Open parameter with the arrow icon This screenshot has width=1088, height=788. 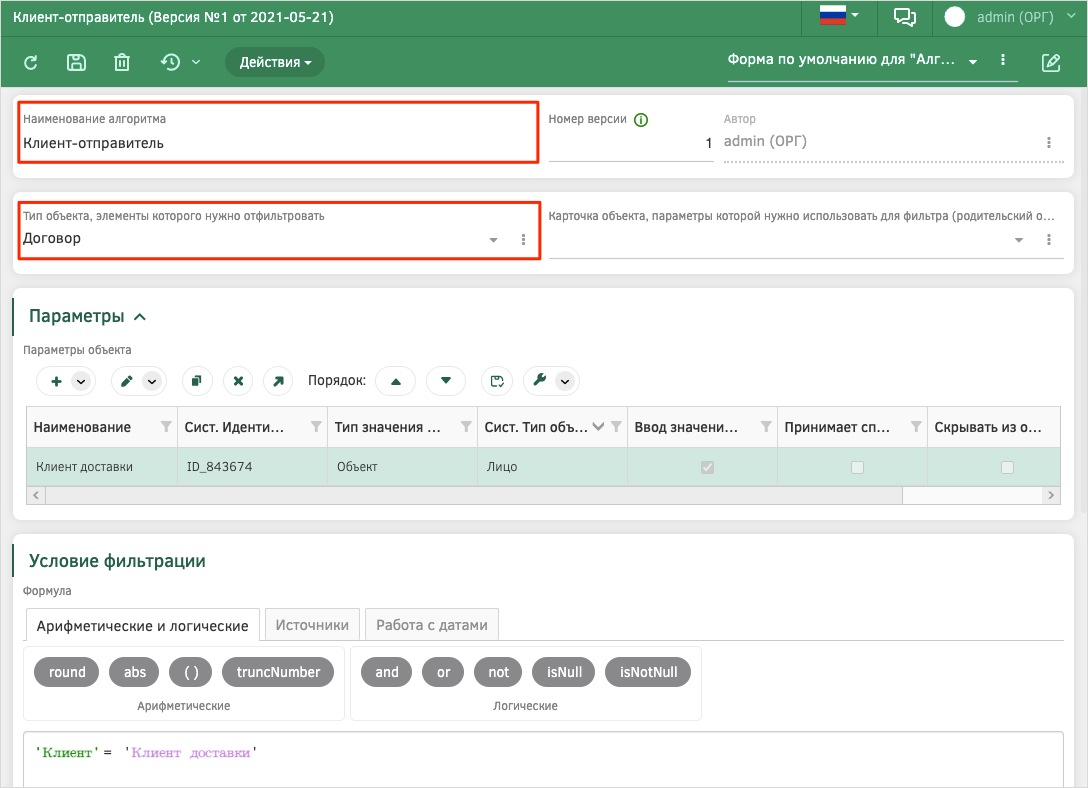[278, 381]
